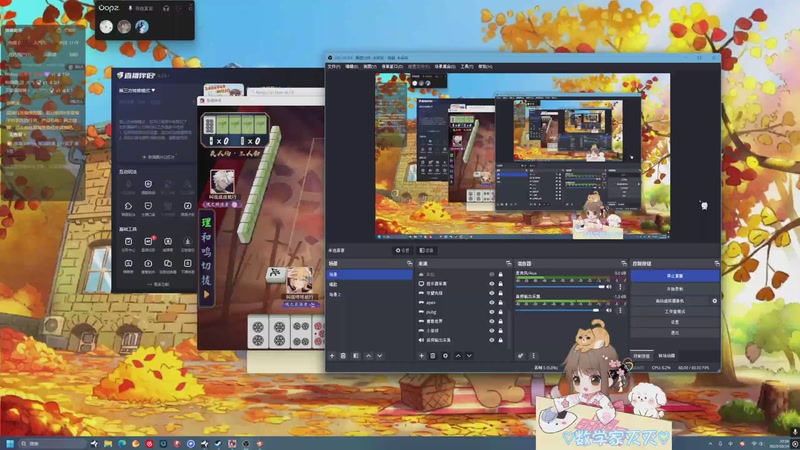Mute 麦克风/Aux with its speaker icon
The height and width of the screenshot is (450, 800).
pos(609,287)
